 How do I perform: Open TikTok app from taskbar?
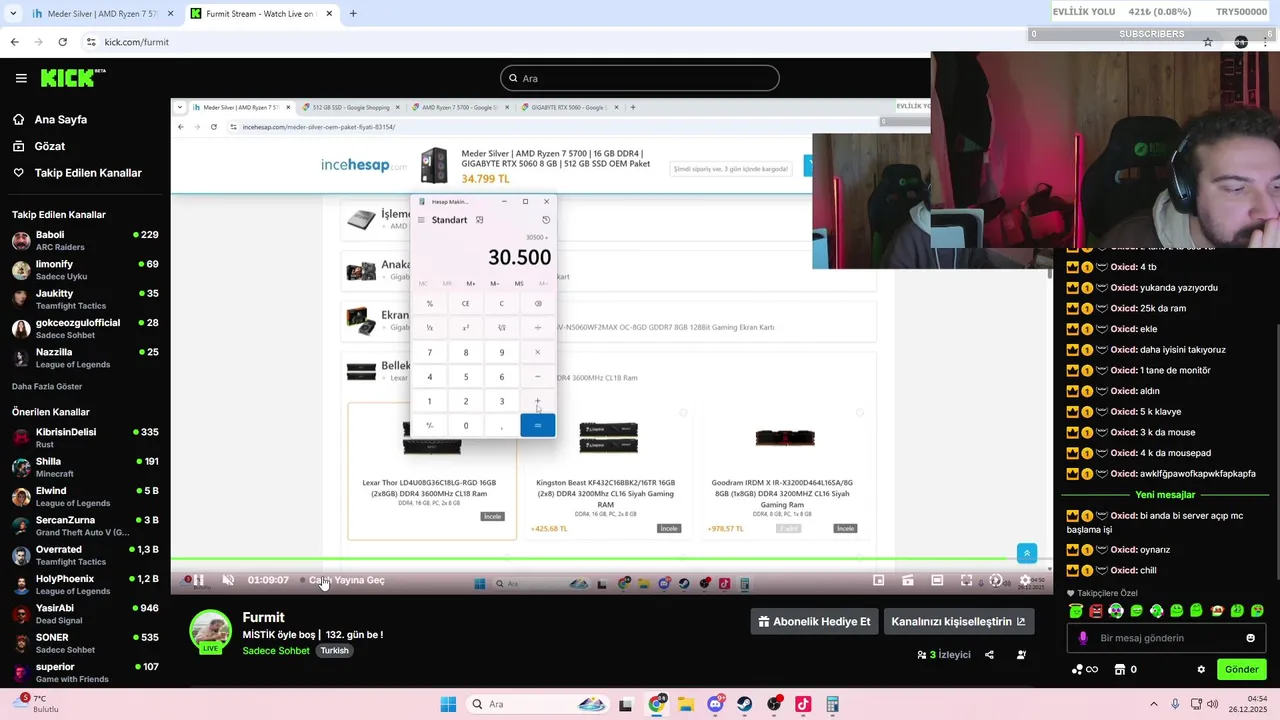click(x=803, y=704)
